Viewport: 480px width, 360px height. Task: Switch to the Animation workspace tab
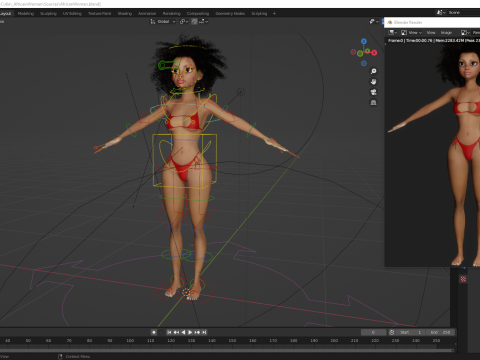(x=147, y=14)
